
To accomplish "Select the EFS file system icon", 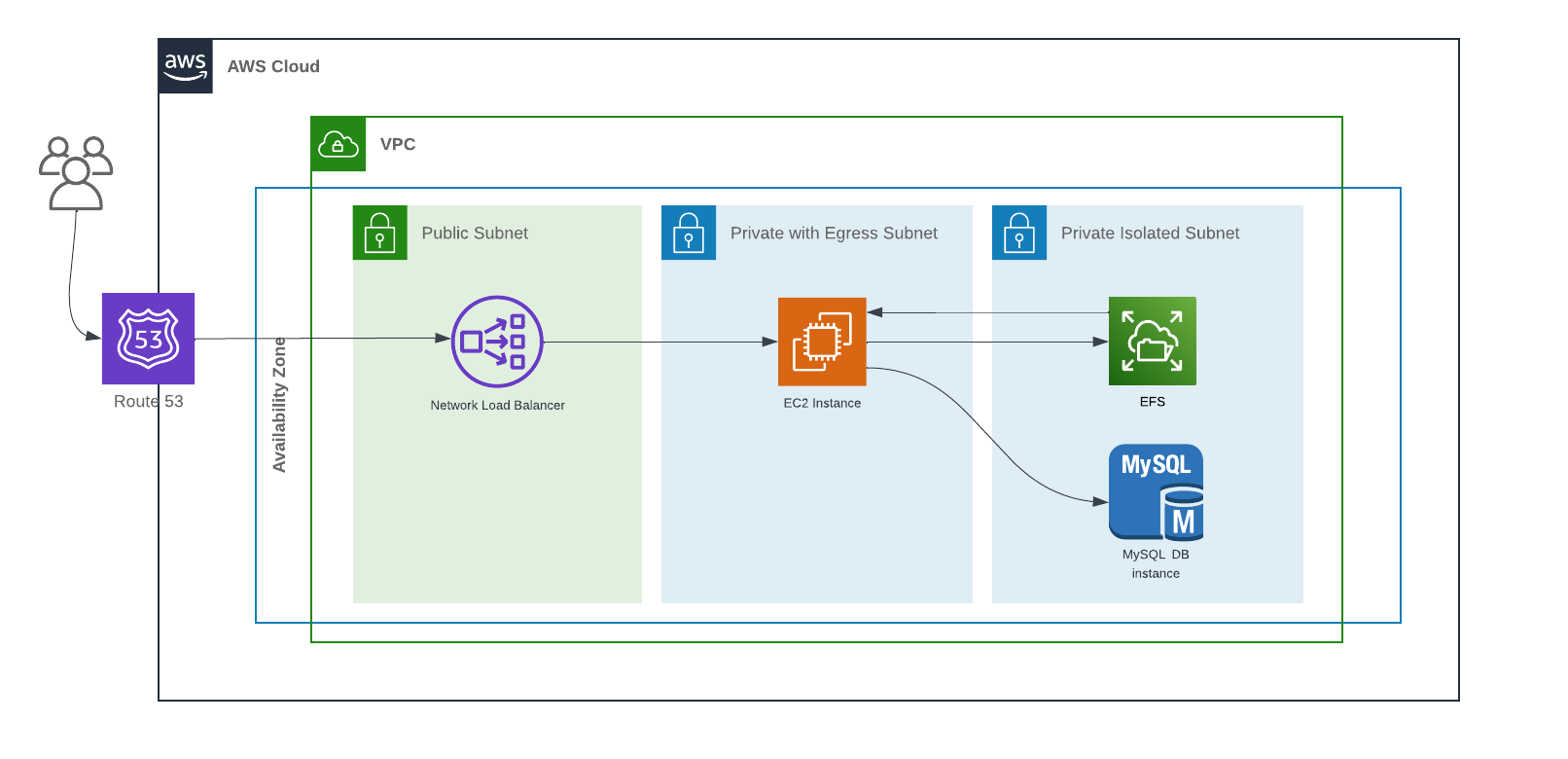I will pos(1153,341).
